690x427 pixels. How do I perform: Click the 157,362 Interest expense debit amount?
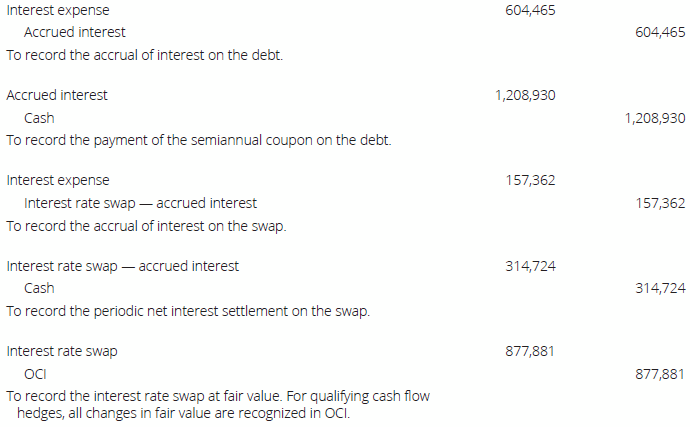531,181
